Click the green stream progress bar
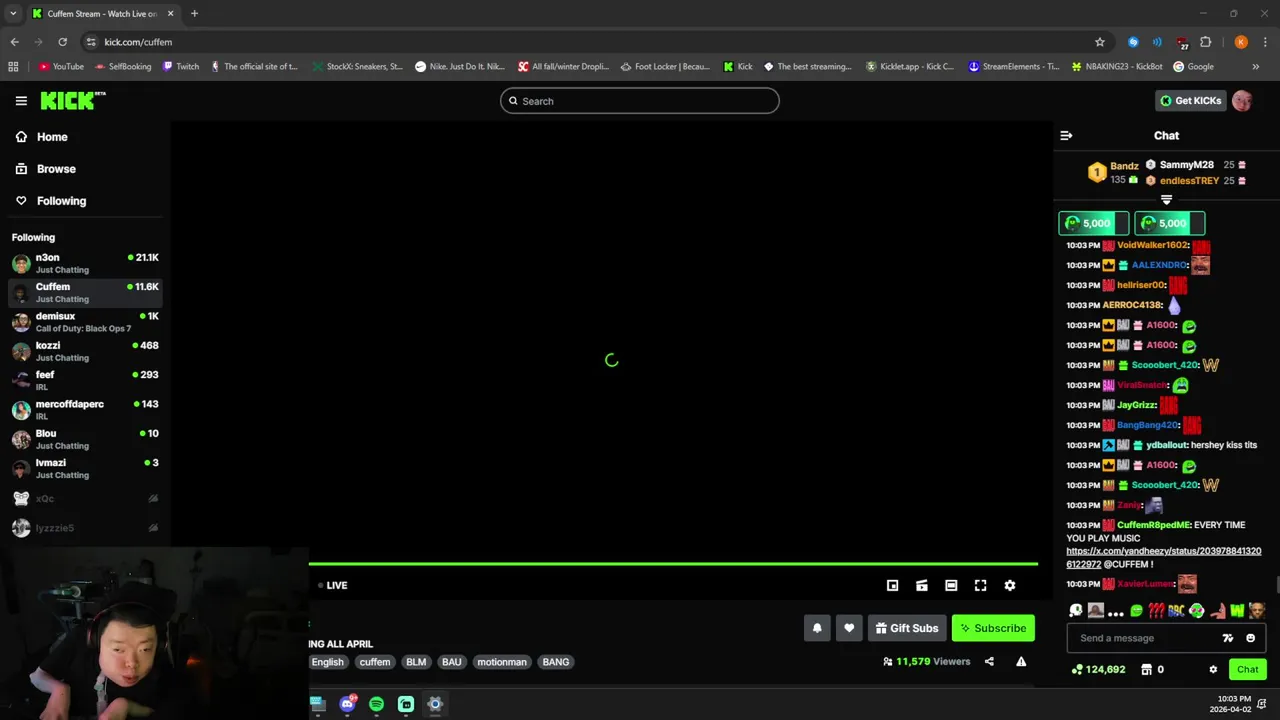The image size is (1280, 720). pos(673,564)
